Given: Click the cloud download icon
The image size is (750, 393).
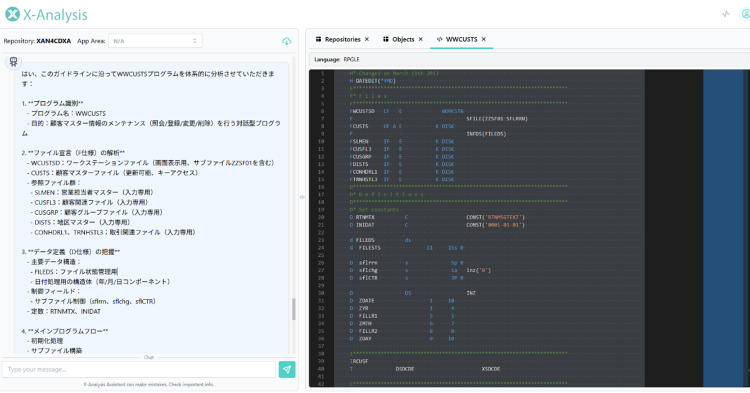Looking at the screenshot, I should coord(287,41).
